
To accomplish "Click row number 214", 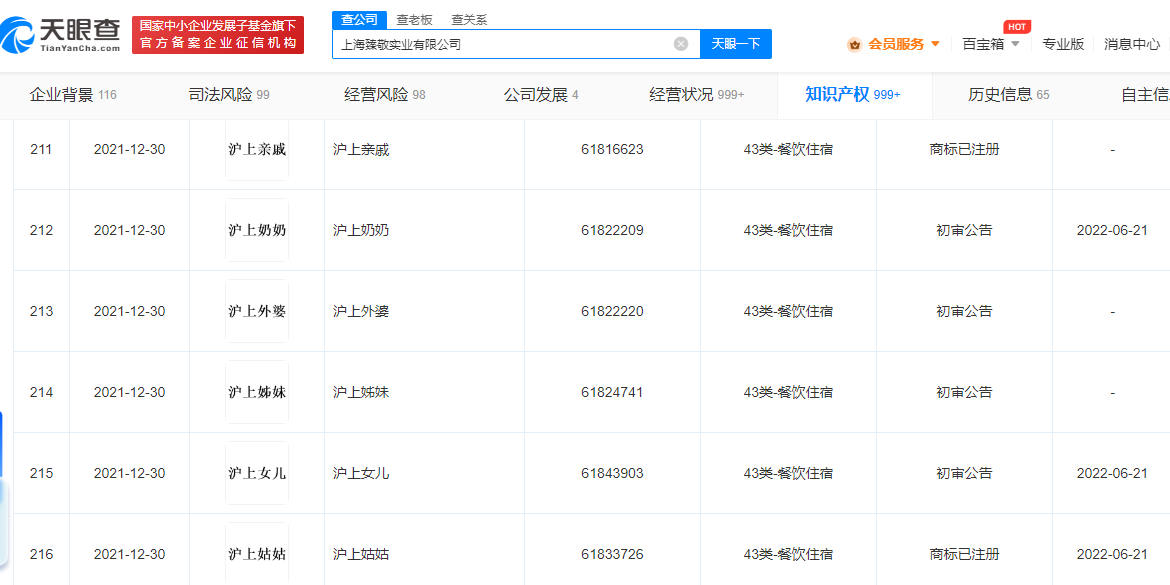I will (x=41, y=392).
